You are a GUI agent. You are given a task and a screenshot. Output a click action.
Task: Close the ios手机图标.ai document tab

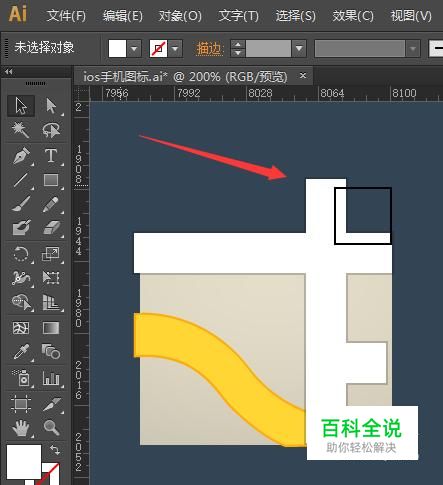303,76
